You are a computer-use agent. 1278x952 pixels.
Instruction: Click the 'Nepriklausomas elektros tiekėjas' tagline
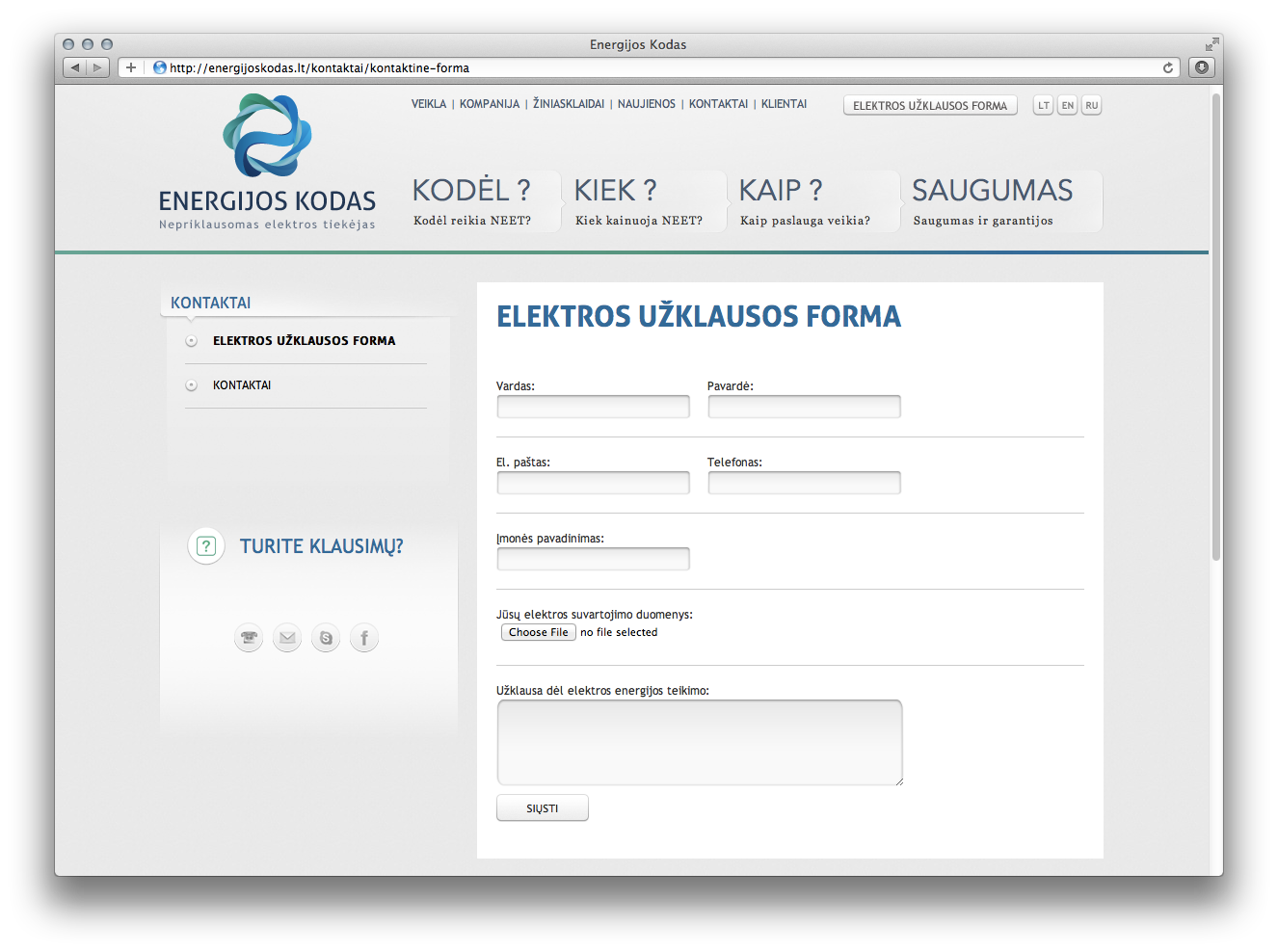[x=267, y=225]
